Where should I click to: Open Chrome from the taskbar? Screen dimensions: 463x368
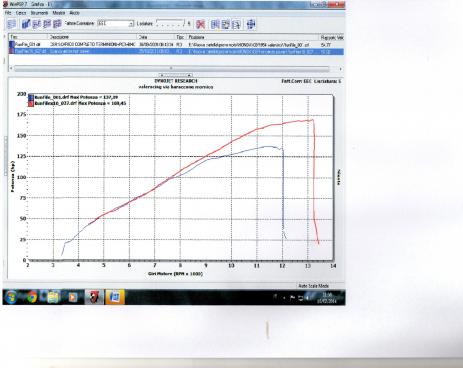point(32,296)
